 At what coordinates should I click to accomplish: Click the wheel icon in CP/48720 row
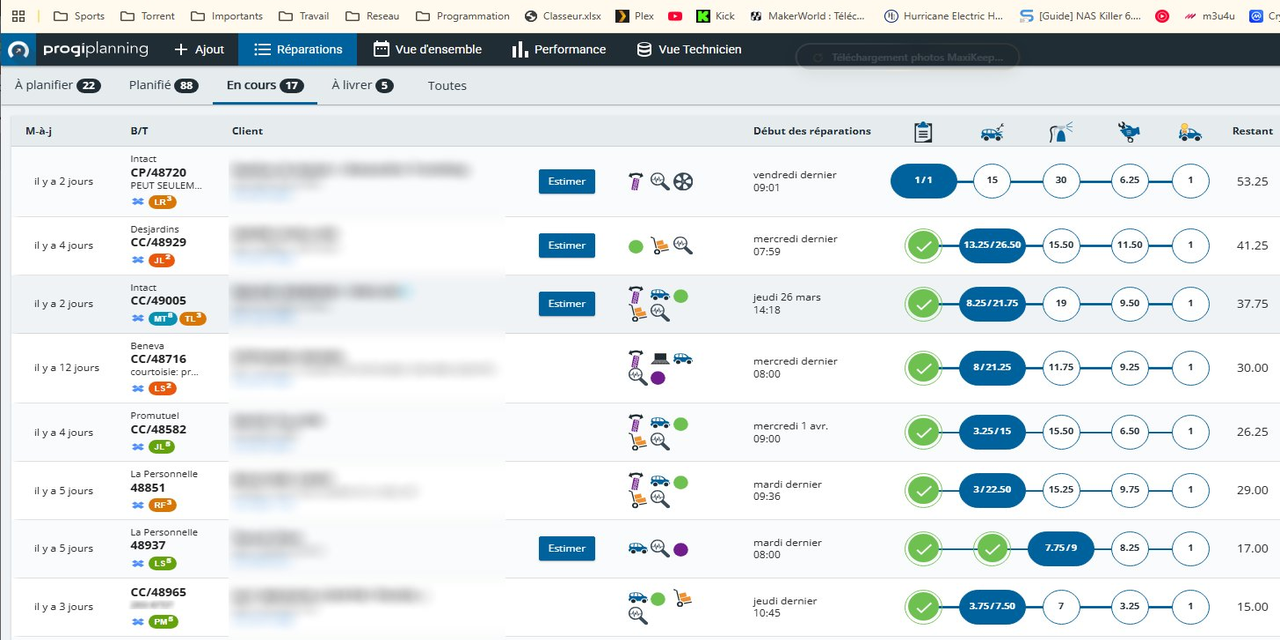(x=684, y=181)
